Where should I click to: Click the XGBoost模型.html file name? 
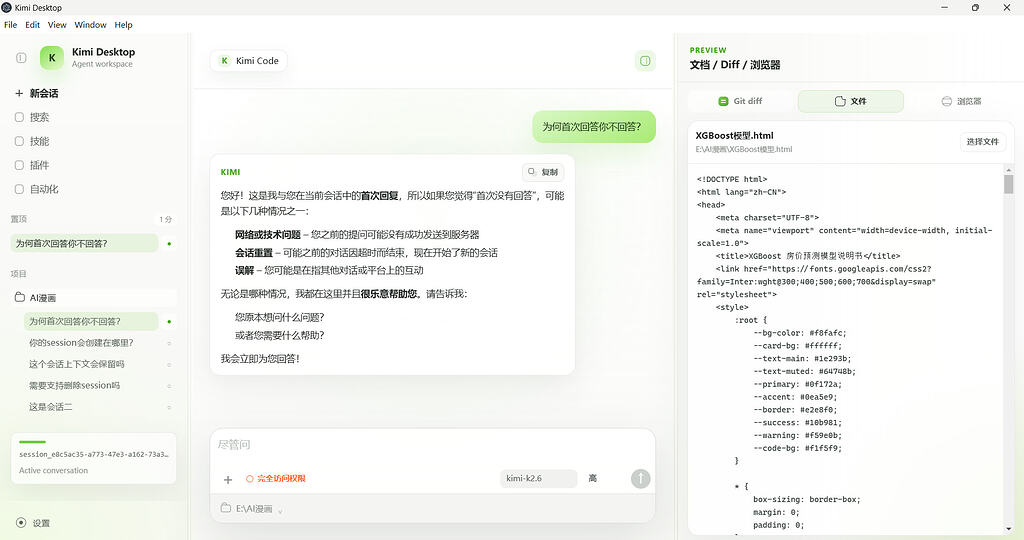pos(734,136)
